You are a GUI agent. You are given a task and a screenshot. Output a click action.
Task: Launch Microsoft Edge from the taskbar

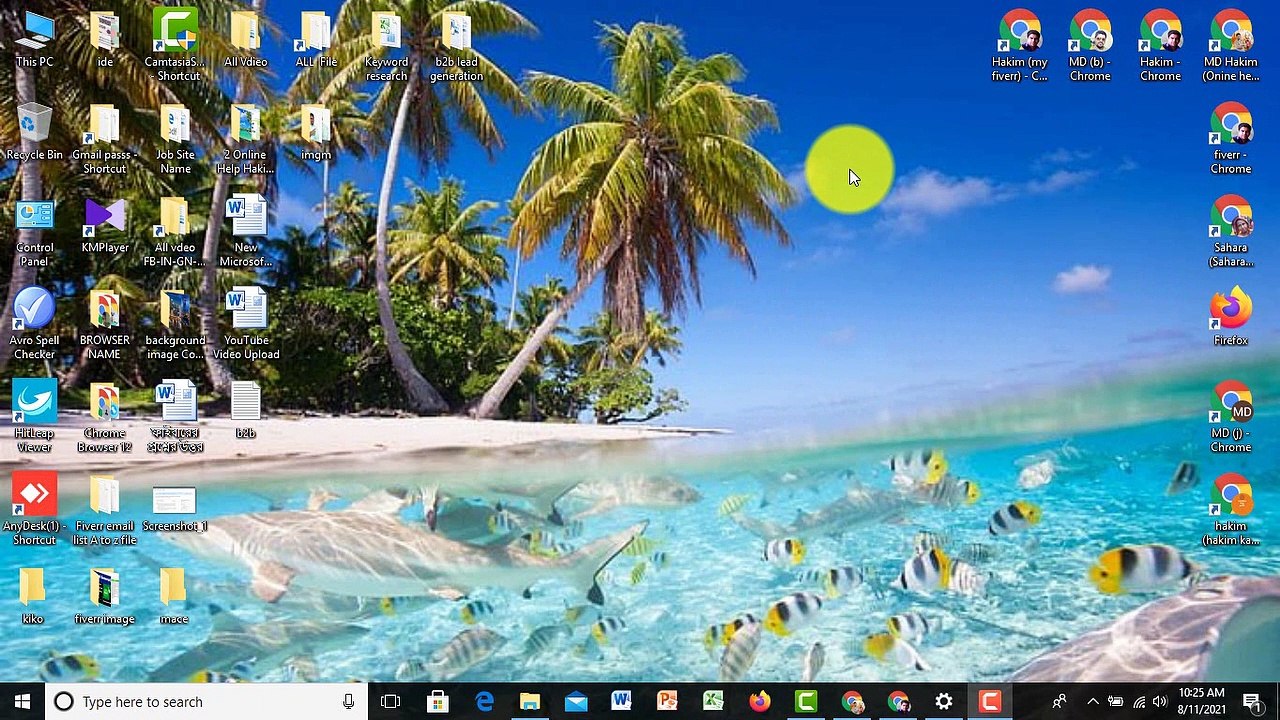click(484, 702)
